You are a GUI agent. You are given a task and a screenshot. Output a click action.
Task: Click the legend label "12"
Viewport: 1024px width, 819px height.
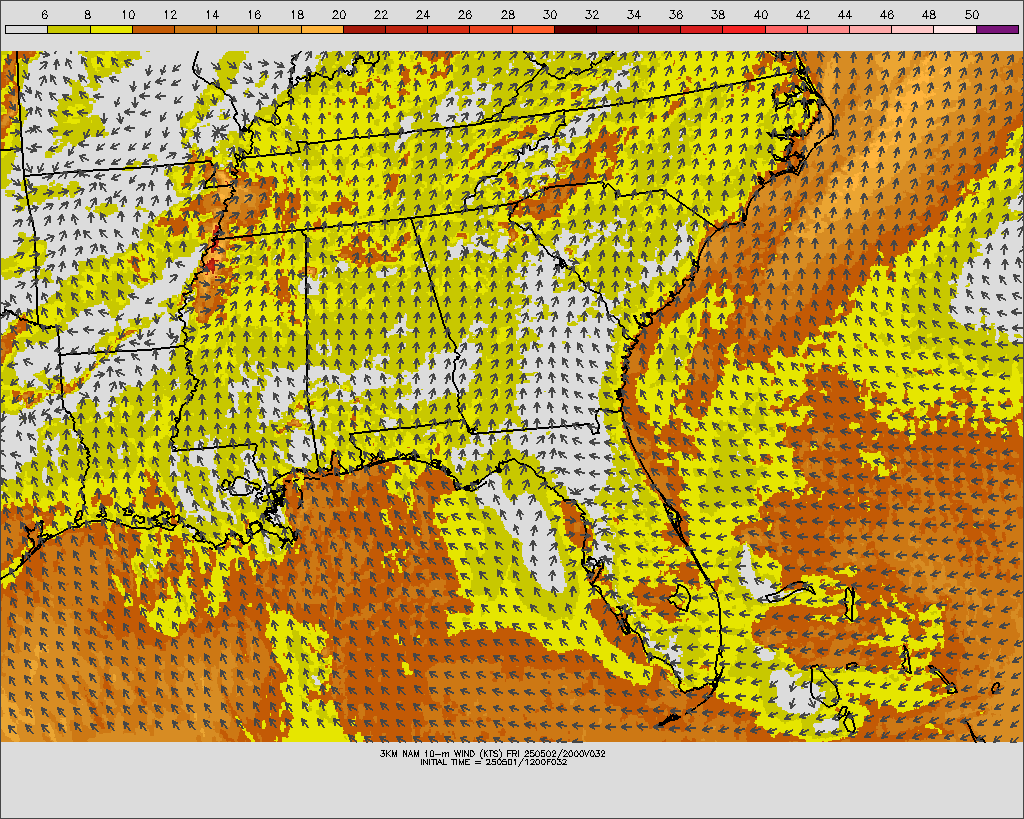tap(170, 14)
